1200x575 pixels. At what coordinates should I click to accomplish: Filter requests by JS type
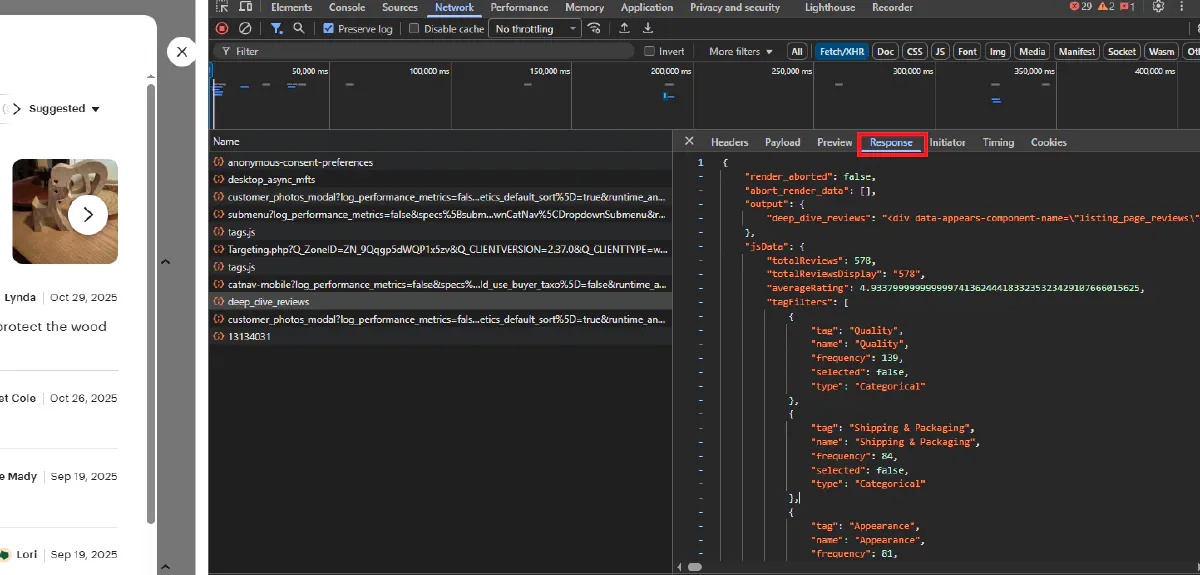[940, 51]
